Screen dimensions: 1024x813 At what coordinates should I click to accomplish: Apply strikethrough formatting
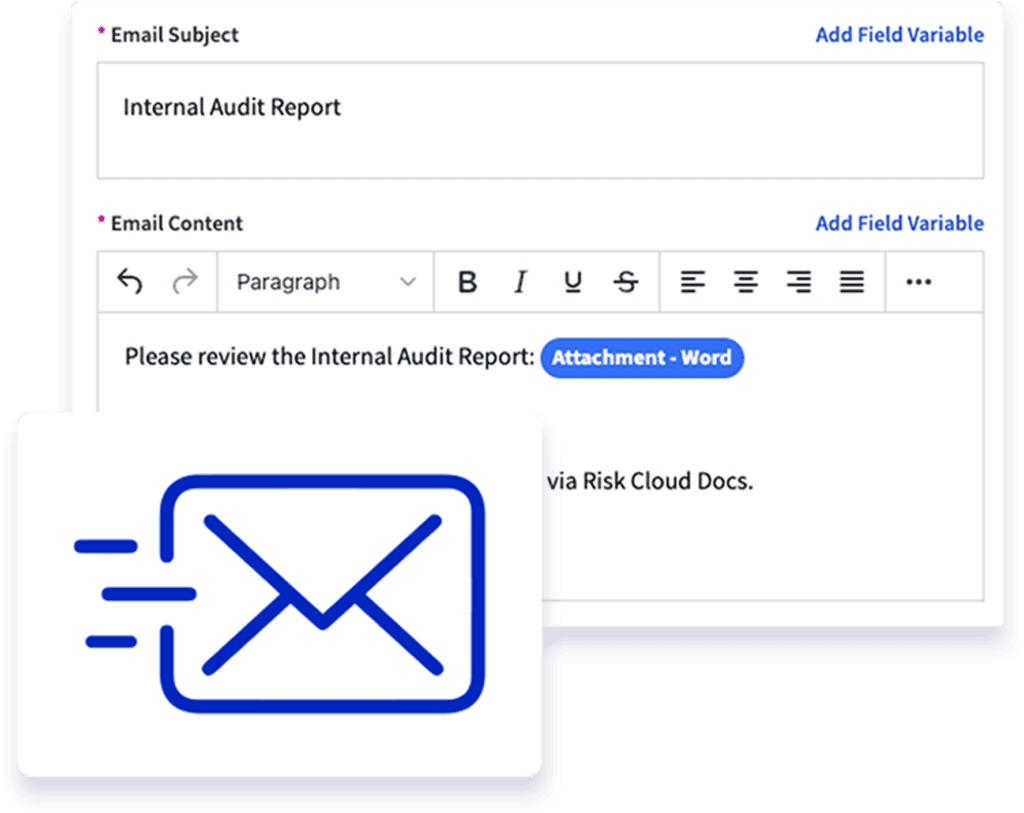625,282
